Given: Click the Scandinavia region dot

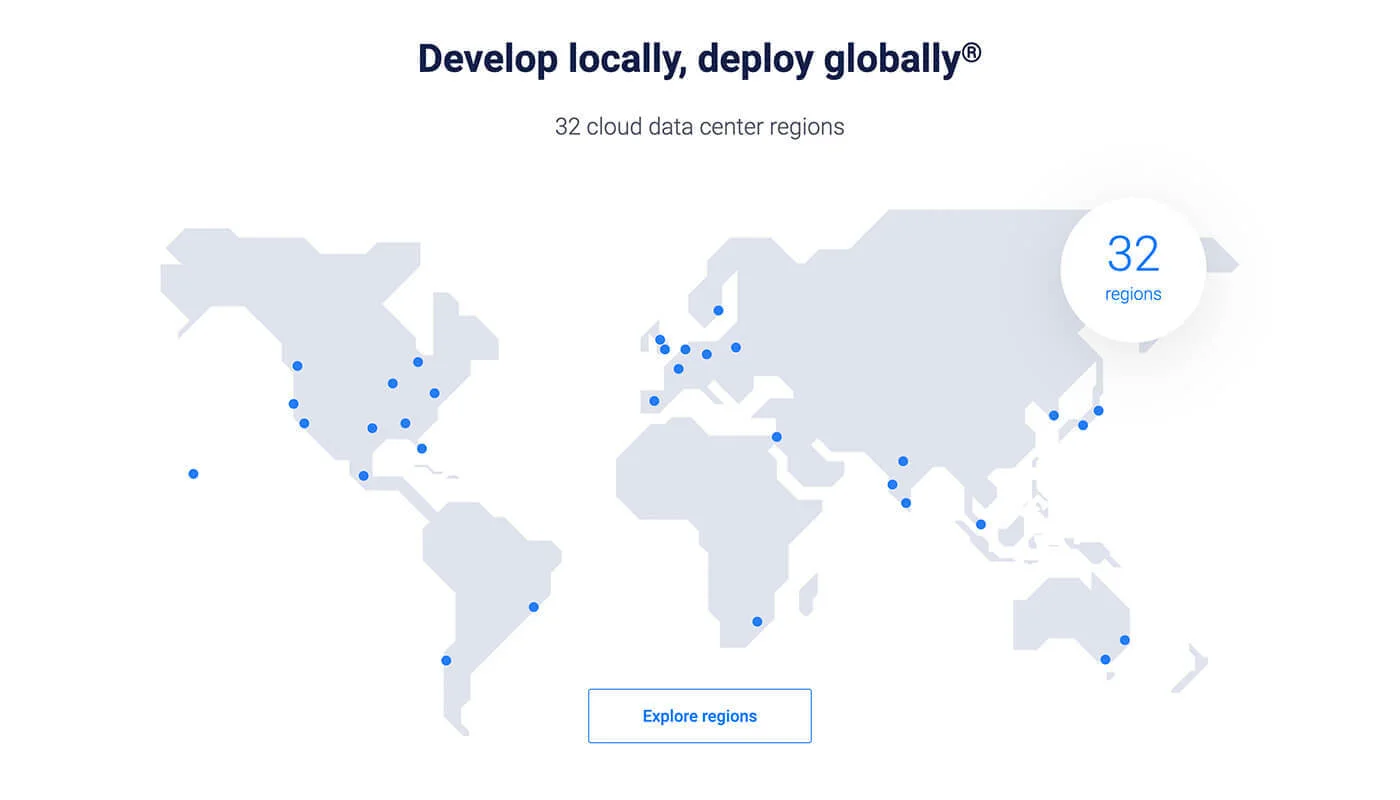Looking at the screenshot, I should [718, 310].
